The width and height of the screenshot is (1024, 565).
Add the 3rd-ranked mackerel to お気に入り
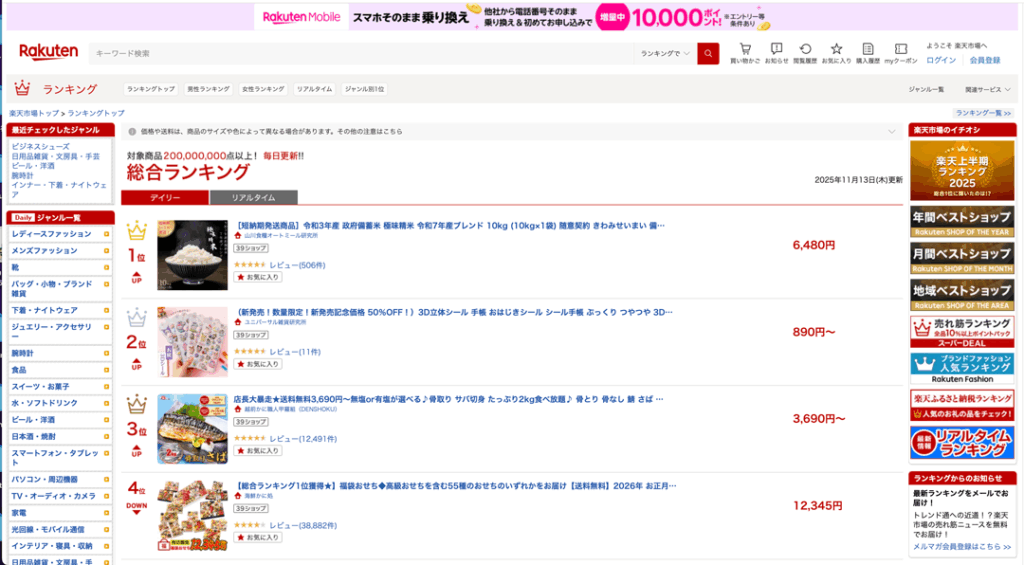tap(256, 451)
